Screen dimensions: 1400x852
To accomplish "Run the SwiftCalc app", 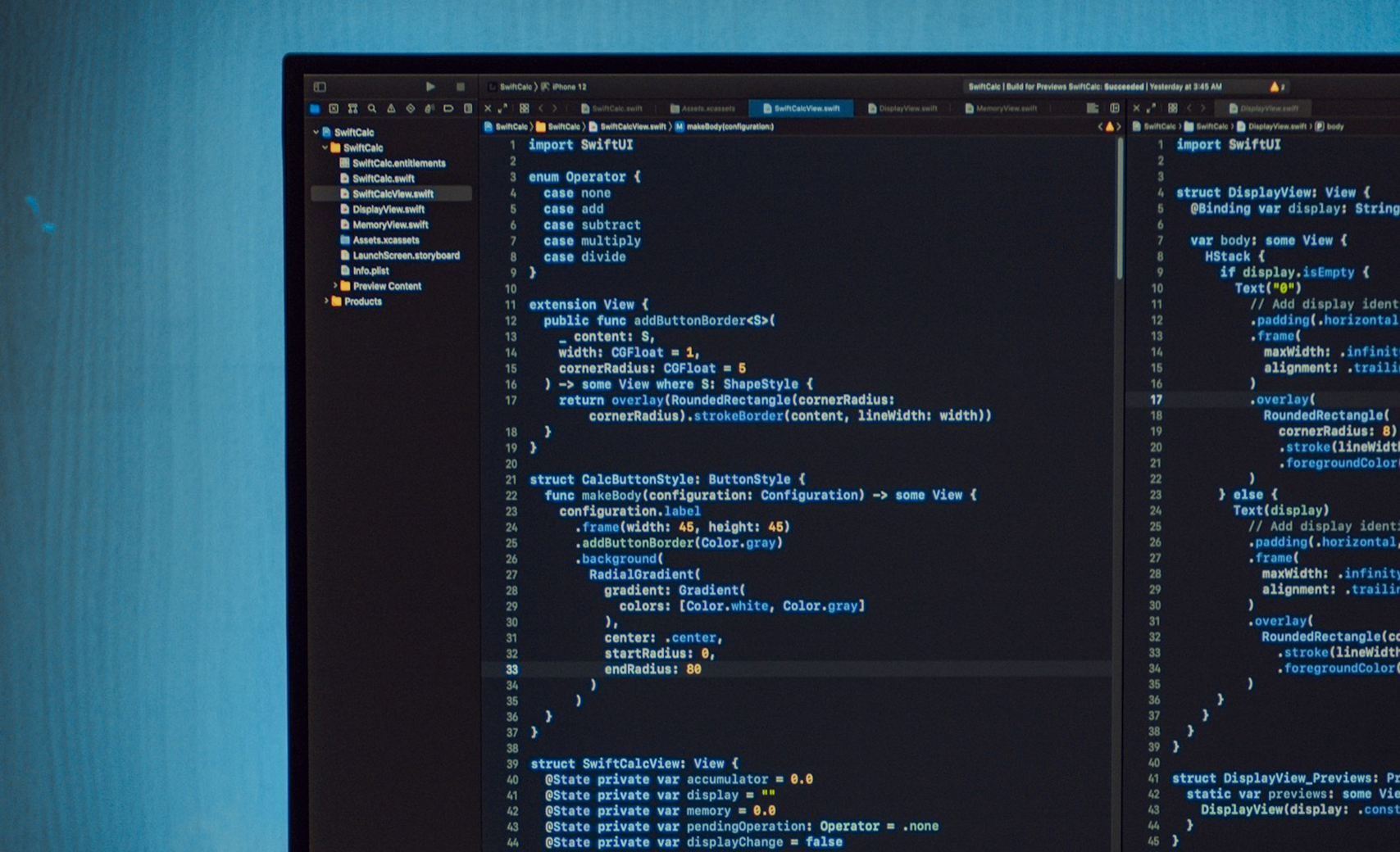I will (x=432, y=86).
